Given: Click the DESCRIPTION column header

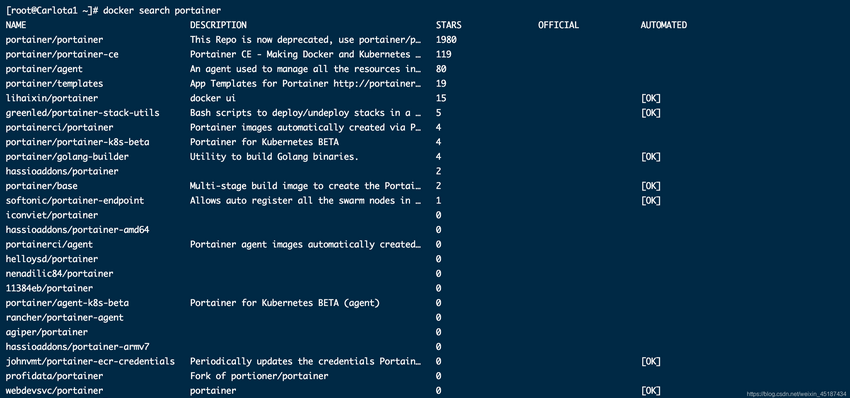Looking at the screenshot, I should [x=218, y=25].
